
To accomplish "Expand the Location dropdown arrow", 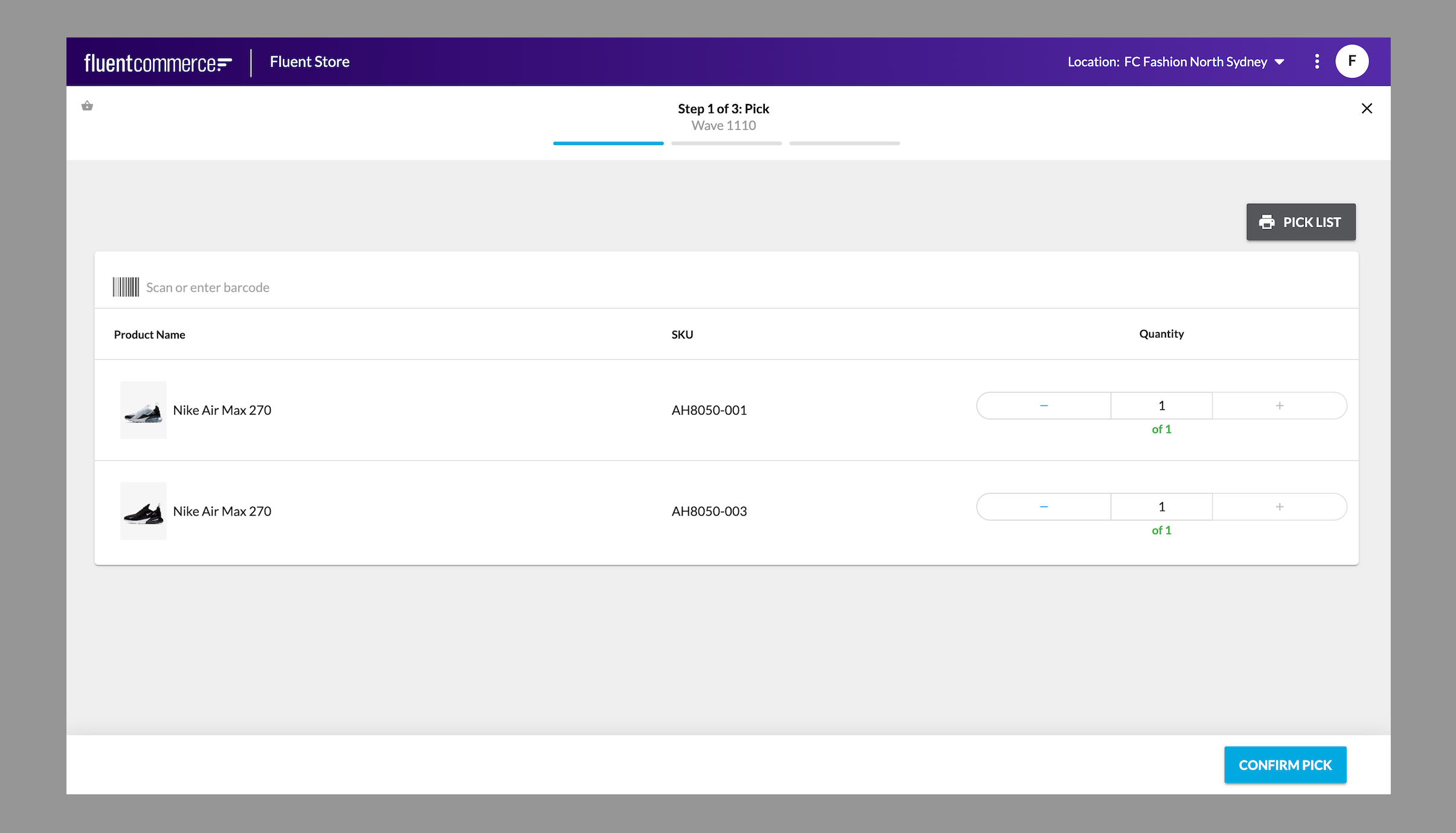I will [x=1279, y=62].
